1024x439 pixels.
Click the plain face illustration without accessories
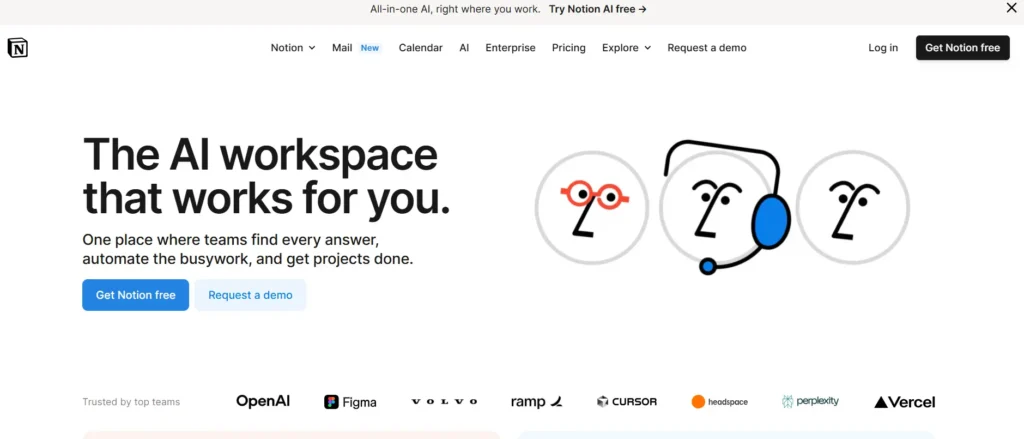pyautogui.click(x=852, y=208)
